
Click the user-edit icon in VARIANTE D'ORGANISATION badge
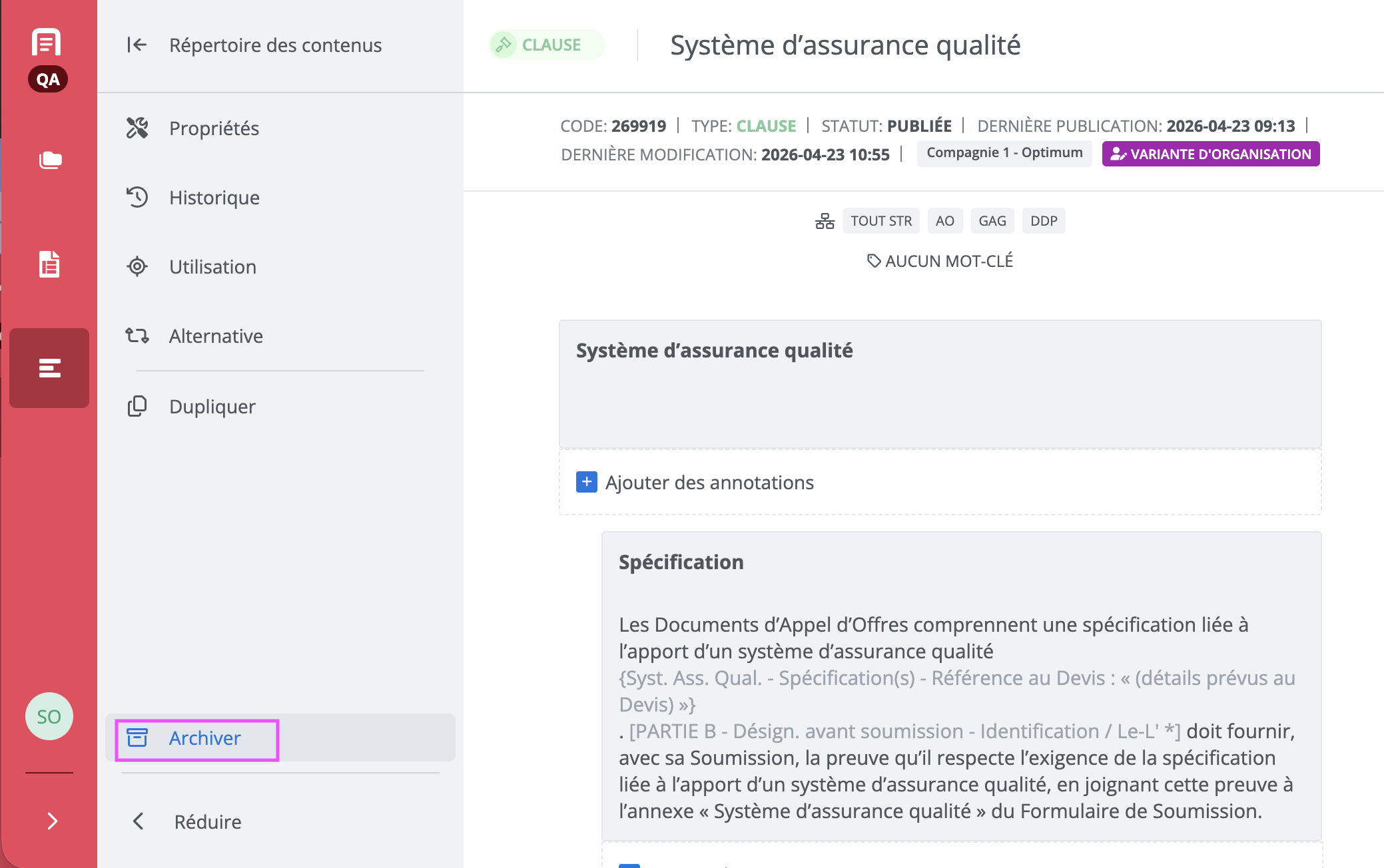pos(1118,154)
